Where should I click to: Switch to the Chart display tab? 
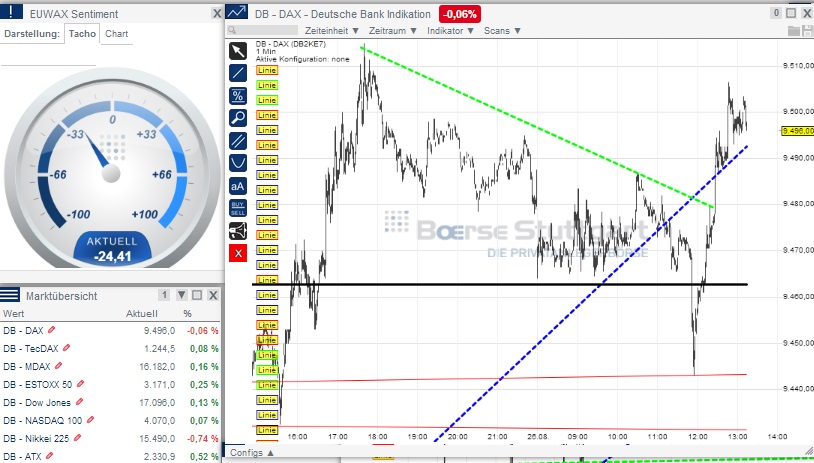pos(116,34)
